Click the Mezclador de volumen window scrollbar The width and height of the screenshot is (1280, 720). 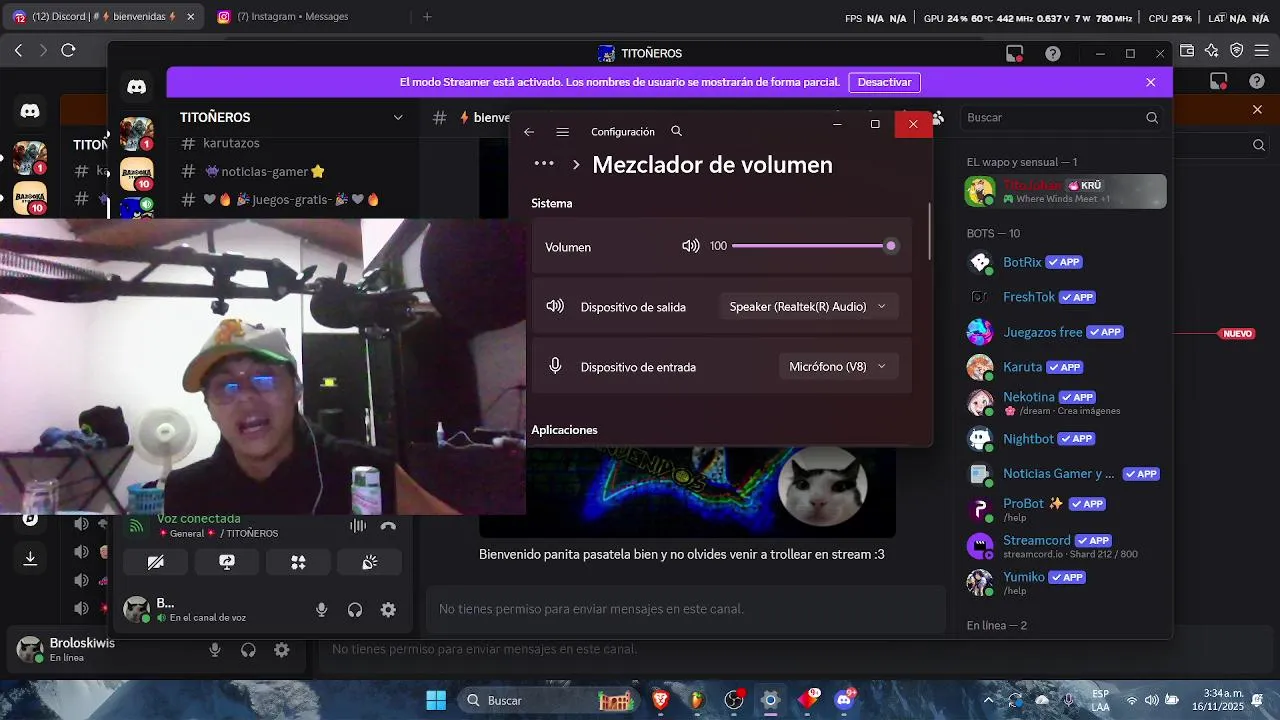tap(929, 231)
